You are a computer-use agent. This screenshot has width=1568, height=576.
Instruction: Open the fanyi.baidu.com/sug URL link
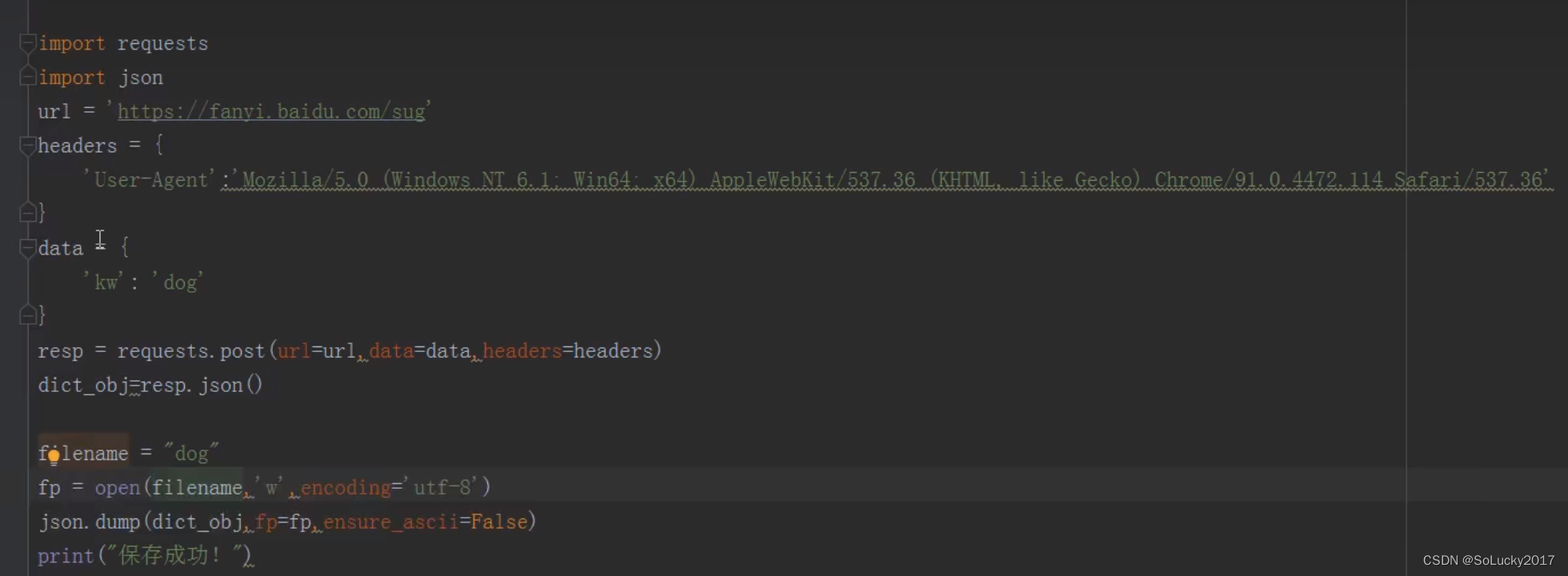(x=271, y=112)
